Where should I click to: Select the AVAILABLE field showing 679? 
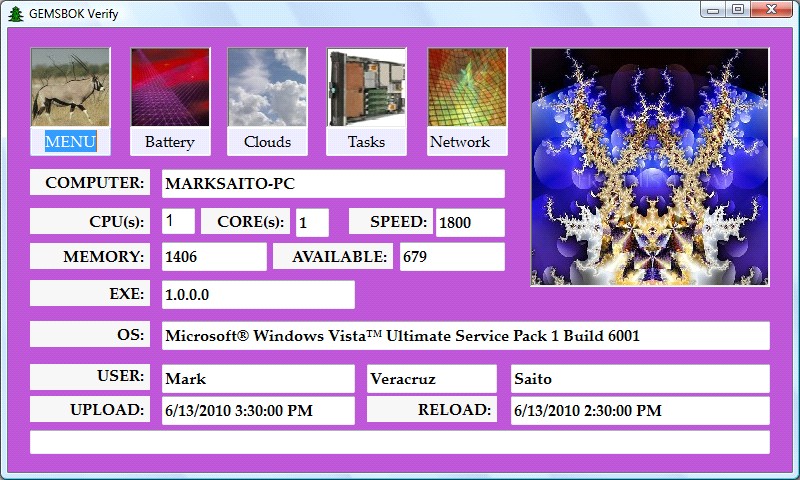click(453, 257)
